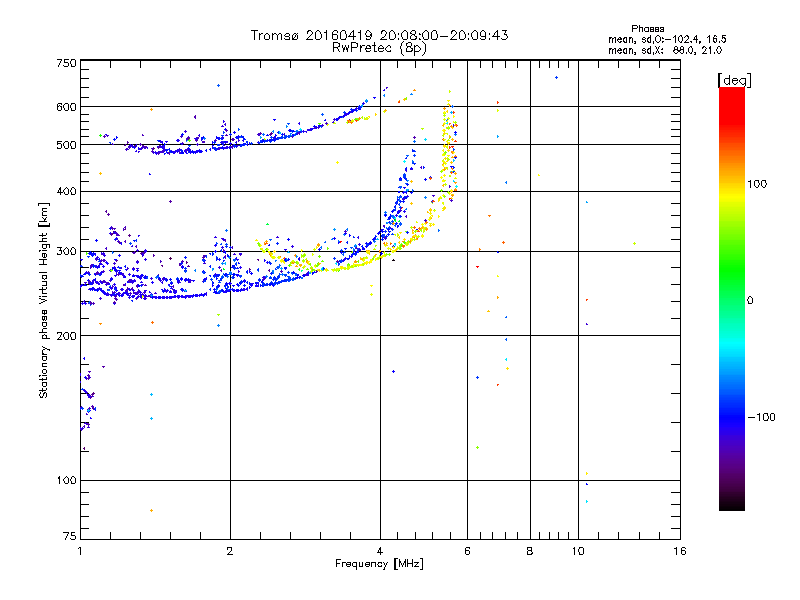Click the colorbar tick label '0'
This screenshot has width=800, height=600.
pyautogui.click(x=750, y=301)
